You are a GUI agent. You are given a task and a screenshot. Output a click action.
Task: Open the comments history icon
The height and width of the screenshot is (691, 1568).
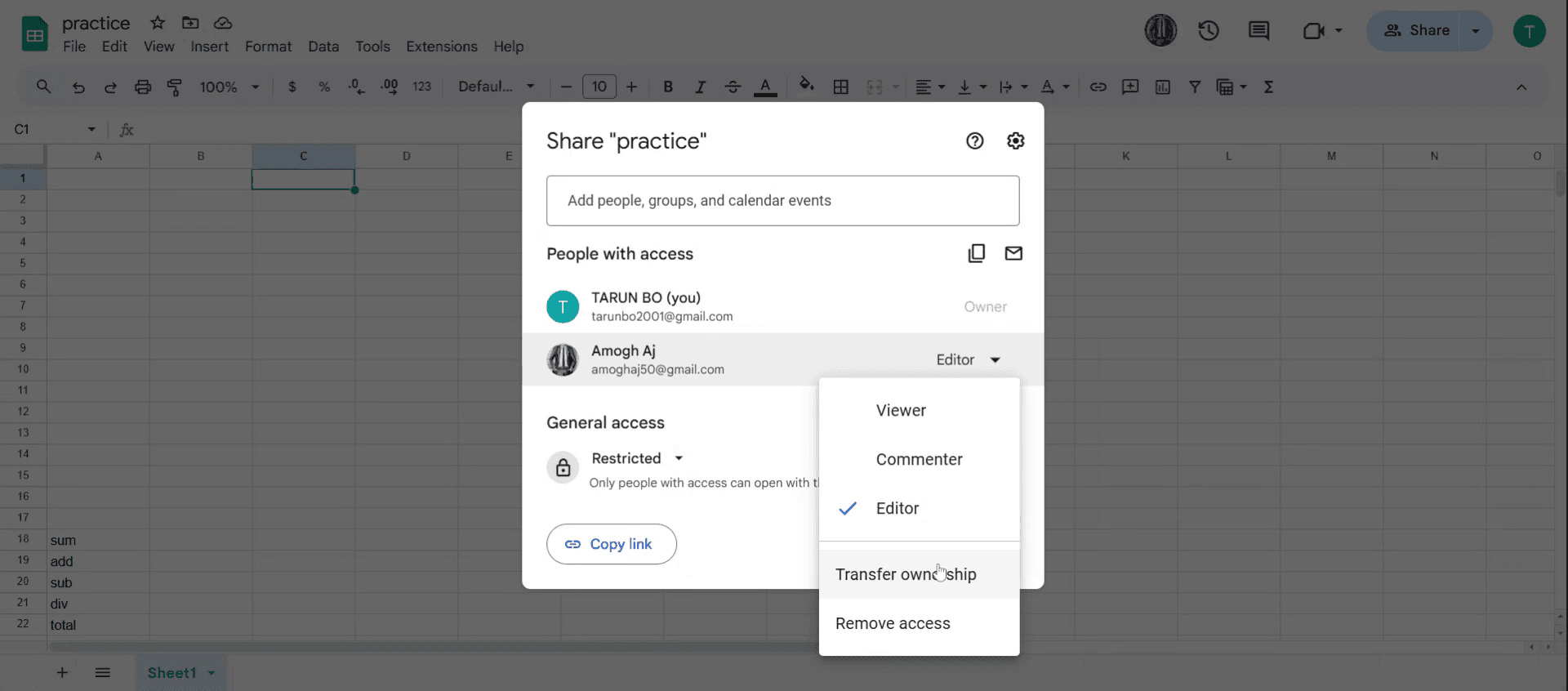click(1258, 31)
